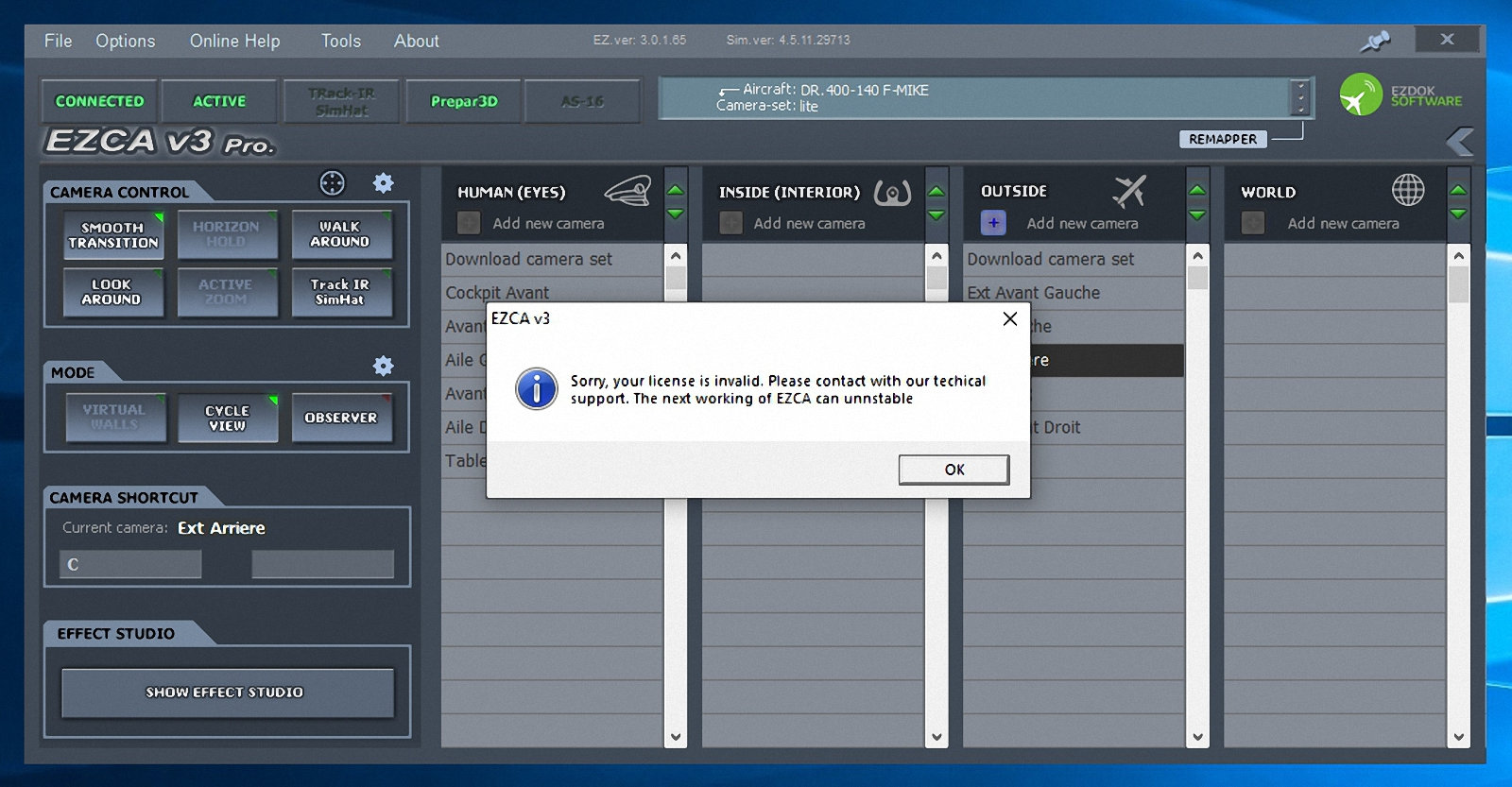
Task: Toggle Active Zoom
Action: click(x=227, y=292)
